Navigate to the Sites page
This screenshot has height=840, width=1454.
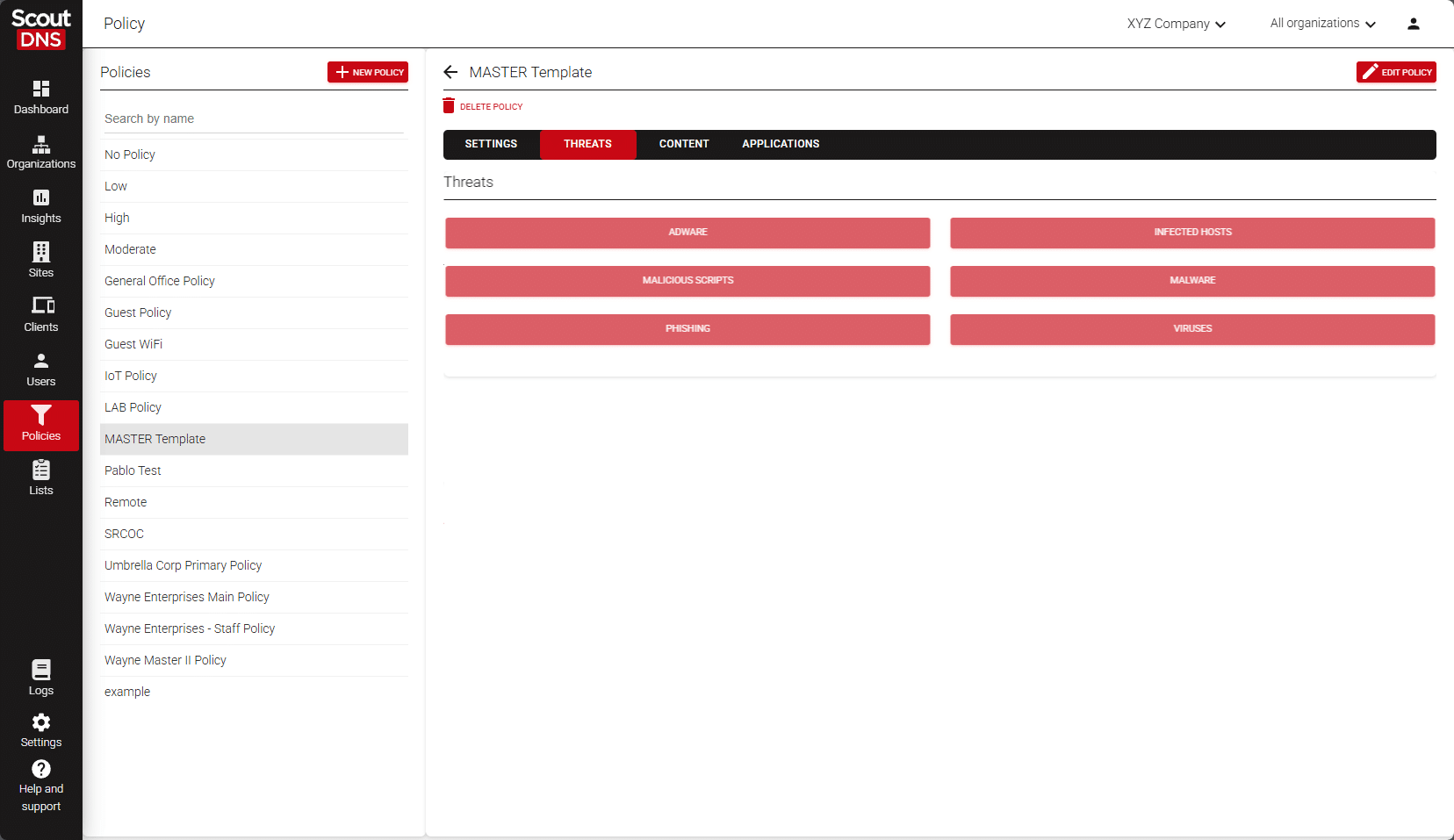41,261
